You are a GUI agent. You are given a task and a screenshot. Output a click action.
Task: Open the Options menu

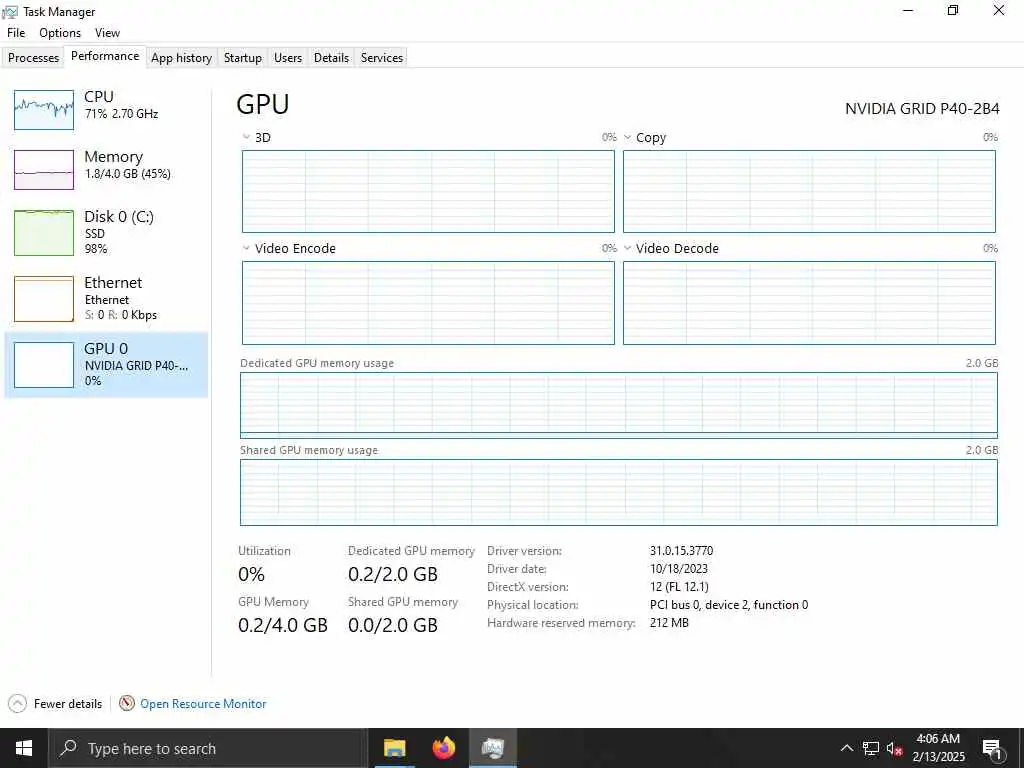[x=60, y=33]
